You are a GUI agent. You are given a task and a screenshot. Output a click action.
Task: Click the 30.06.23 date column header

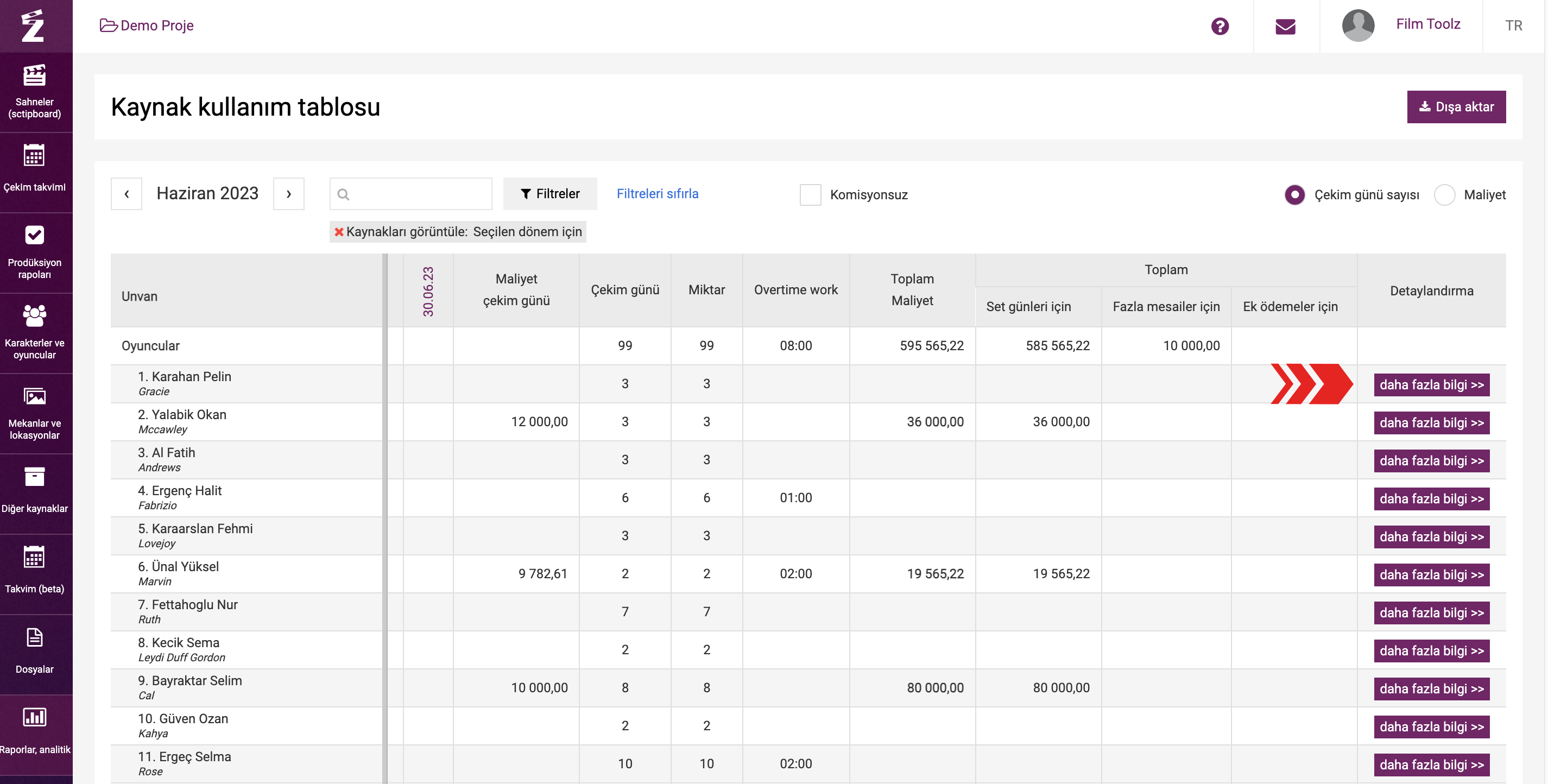point(428,291)
